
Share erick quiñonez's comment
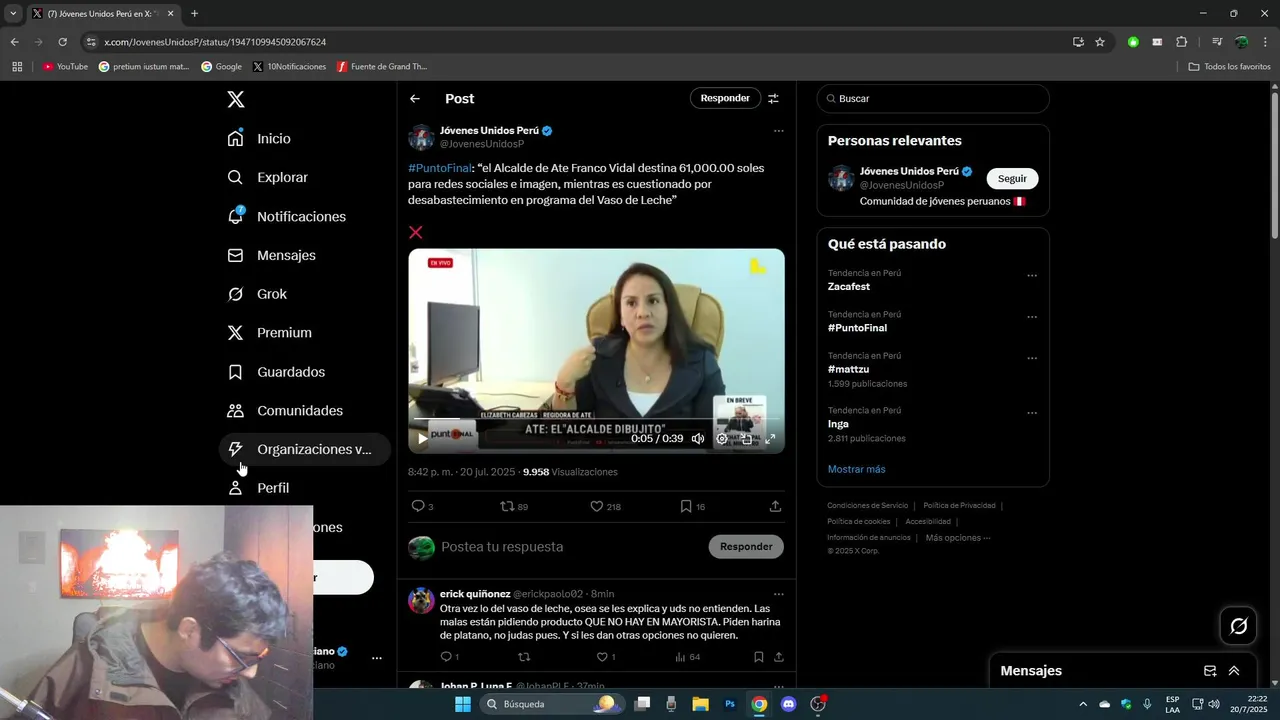point(778,657)
